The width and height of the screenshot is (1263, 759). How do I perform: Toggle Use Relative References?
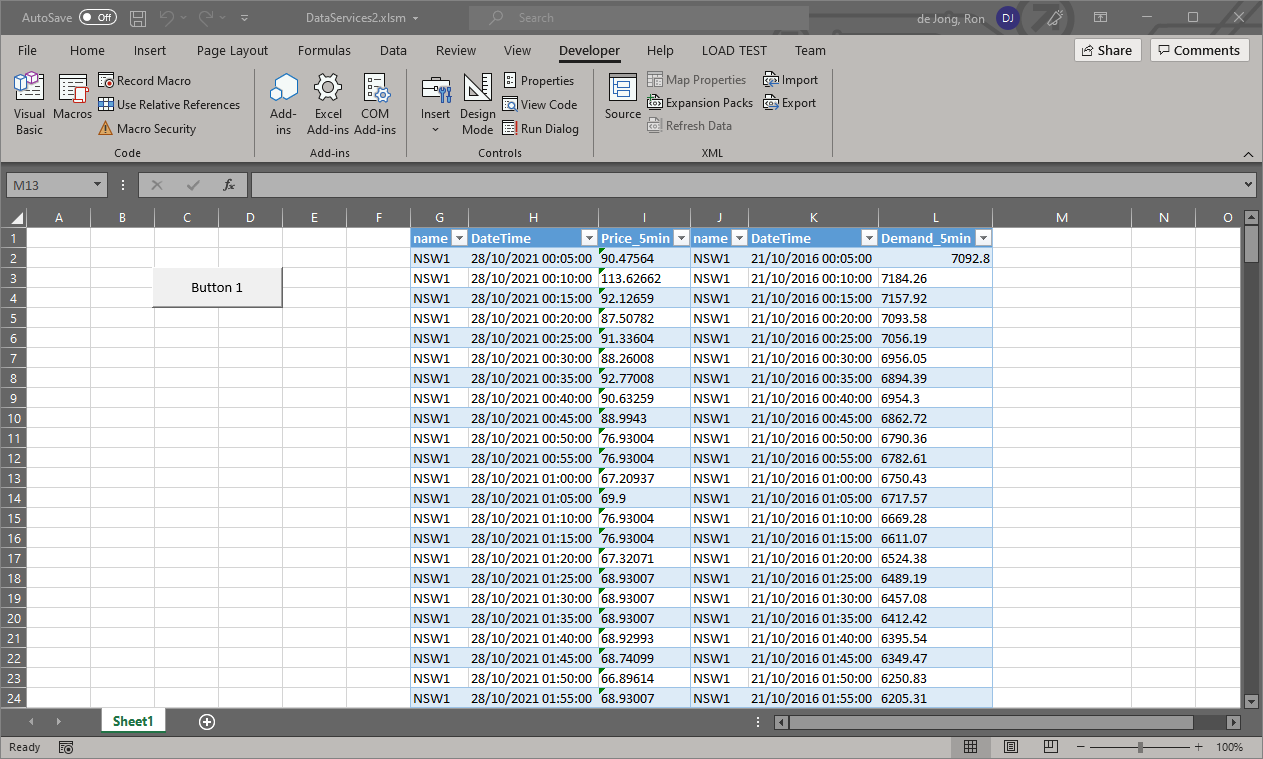click(169, 105)
